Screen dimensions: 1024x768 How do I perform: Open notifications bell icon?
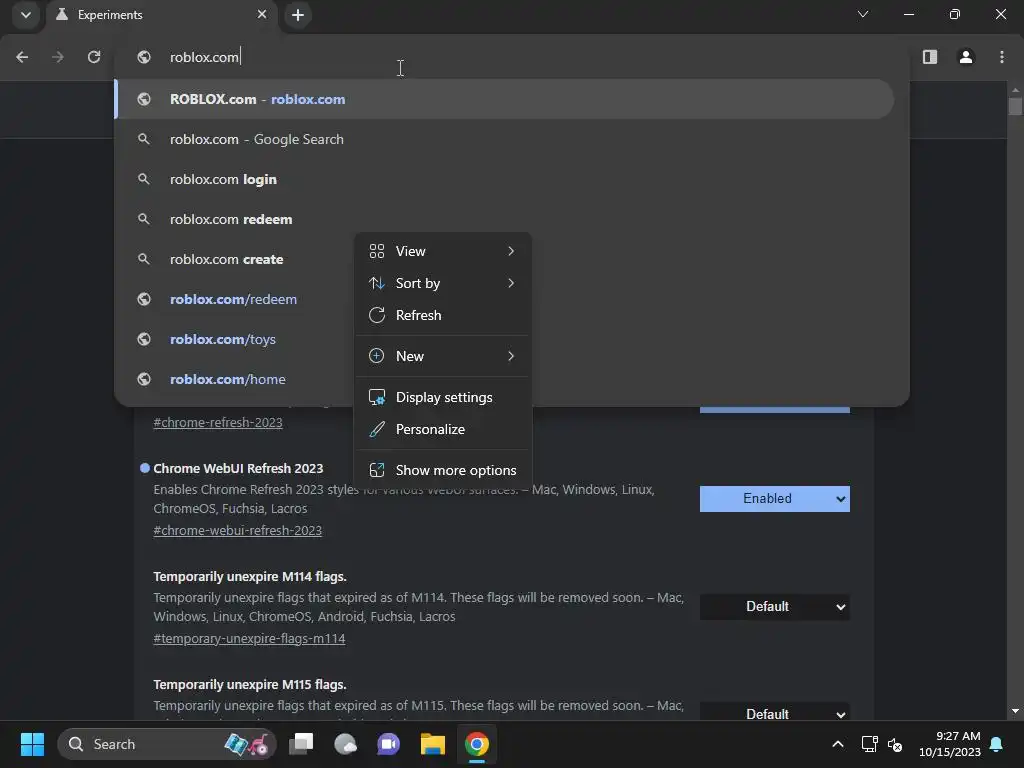pos(997,744)
